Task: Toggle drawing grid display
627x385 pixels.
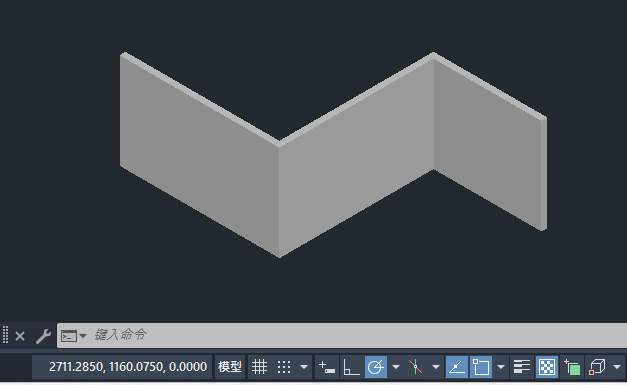Action: (x=259, y=367)
